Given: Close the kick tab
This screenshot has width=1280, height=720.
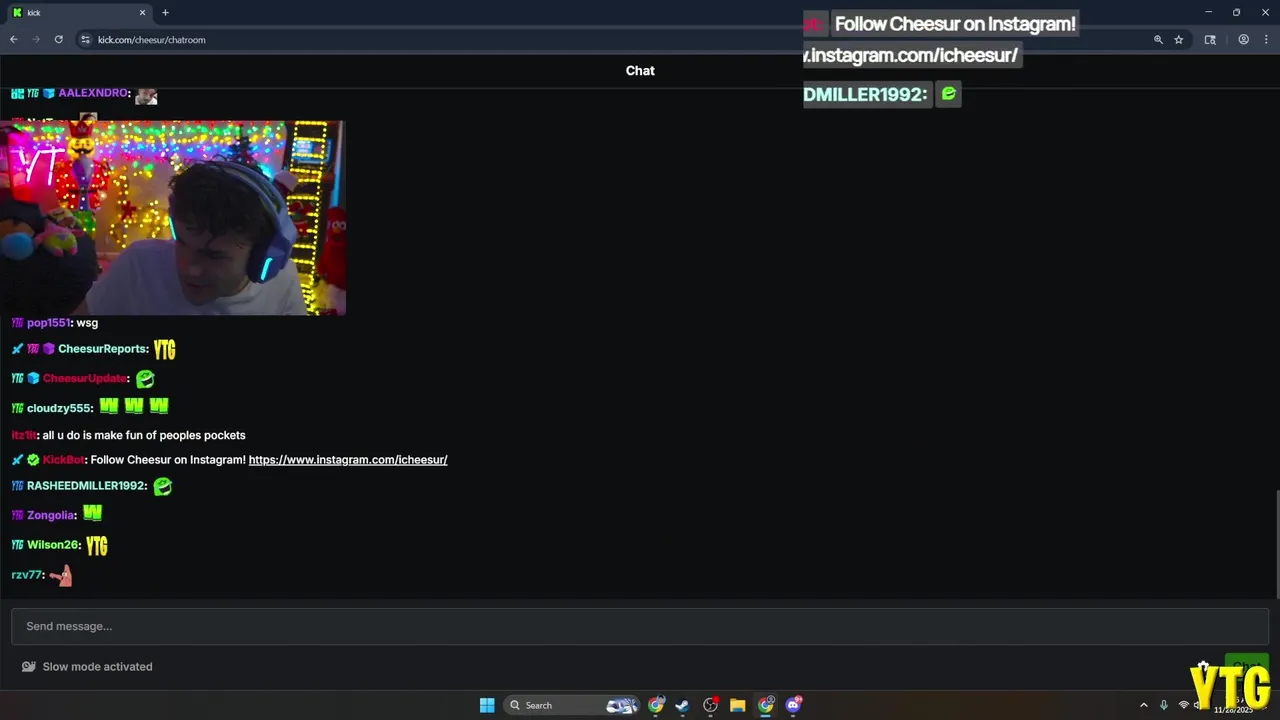Looking at the screenshot, I should (142, 13).
